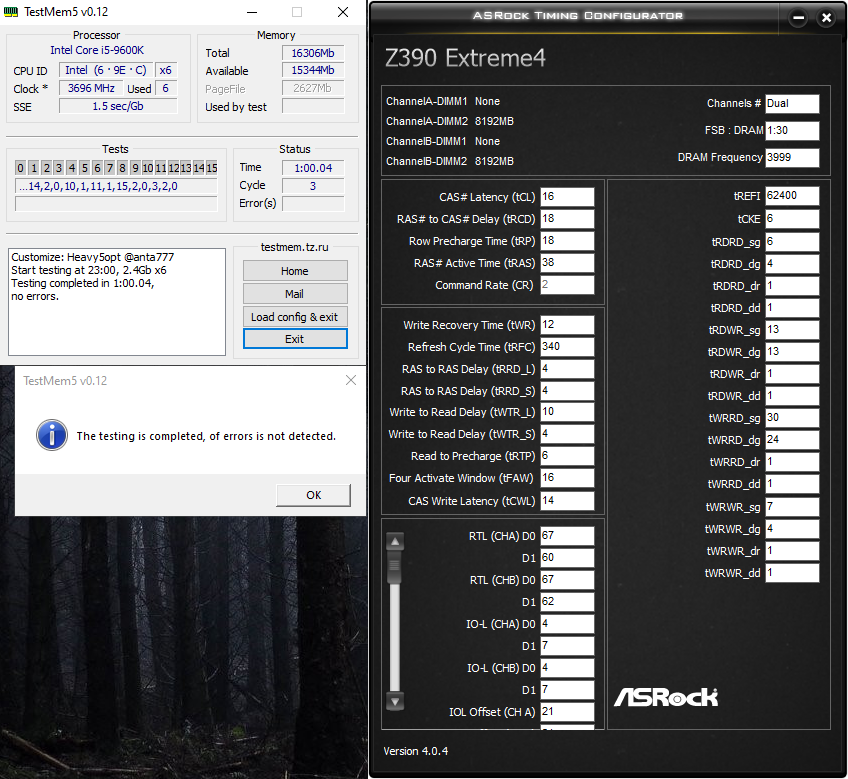Click scroll up arrow in RTL timing list
Viewport: 848px width, 779px height.
coord(395,541)
